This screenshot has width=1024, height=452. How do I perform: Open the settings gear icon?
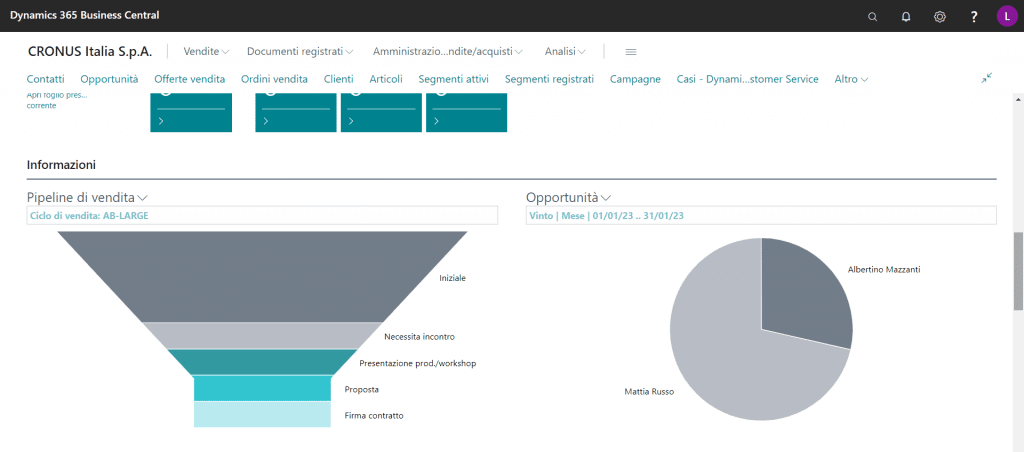coord(940,16)
